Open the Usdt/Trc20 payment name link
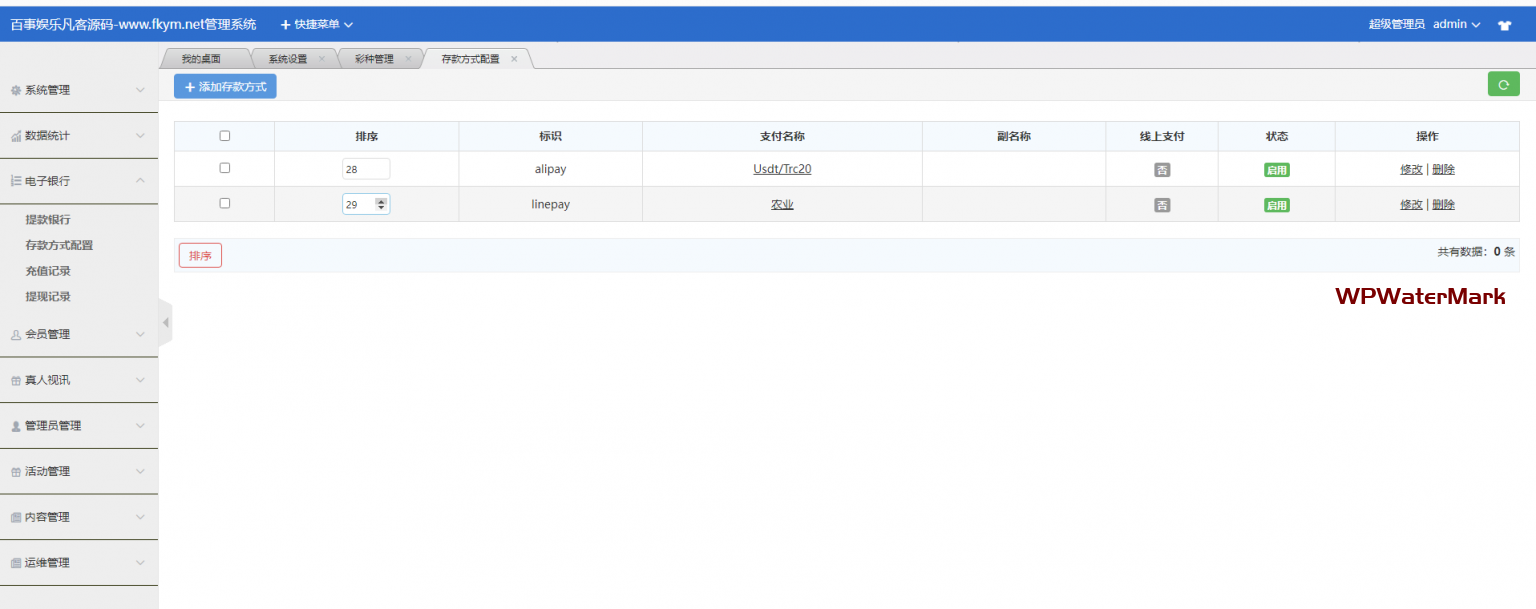This screenshot has height=609, width=1536. [782, 170]
